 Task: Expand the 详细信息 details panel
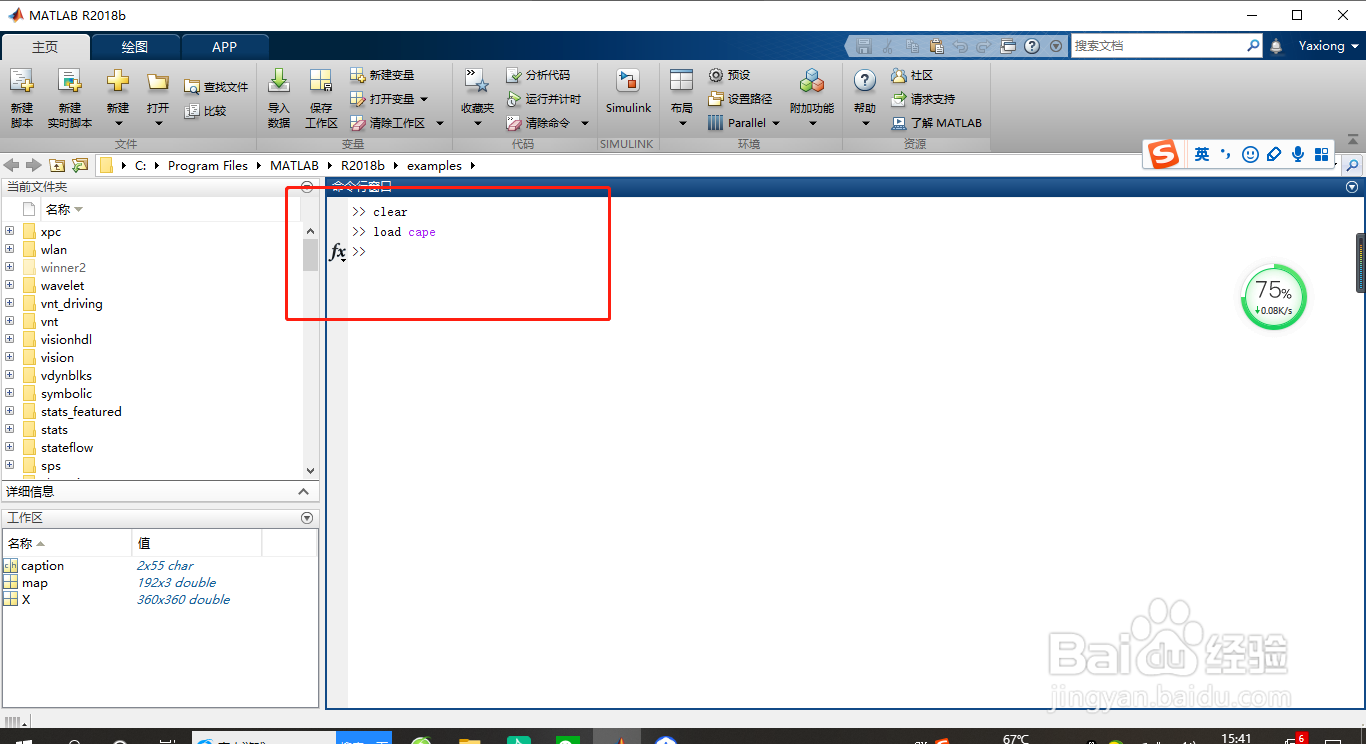point(304,491)
